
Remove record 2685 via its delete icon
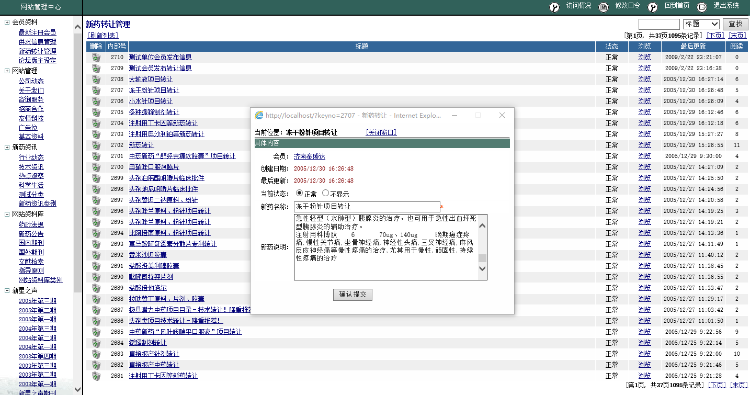click(x=96, y=332)
